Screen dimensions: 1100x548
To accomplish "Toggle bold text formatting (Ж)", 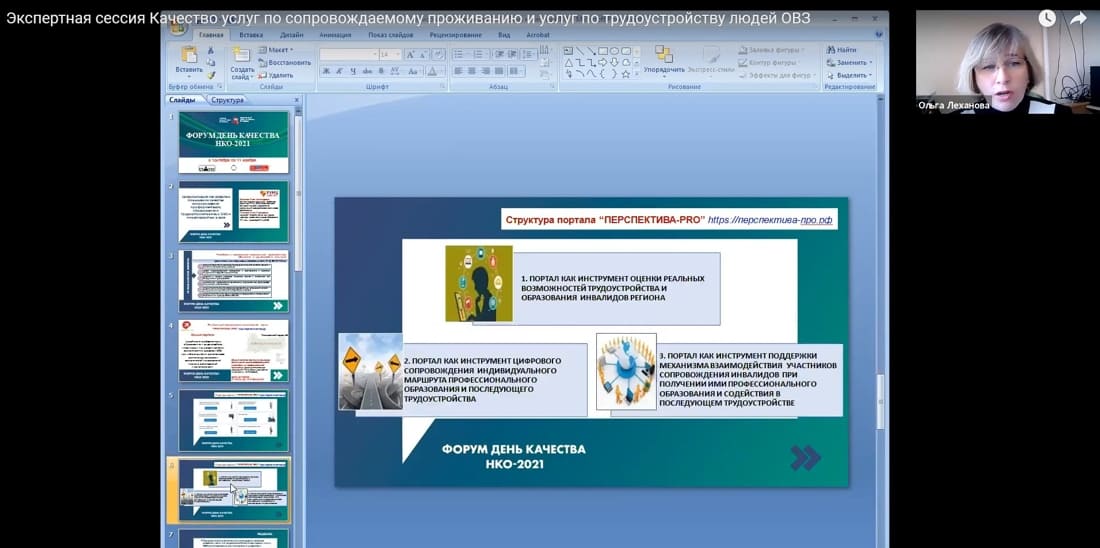I will click(x=326, y=71).
